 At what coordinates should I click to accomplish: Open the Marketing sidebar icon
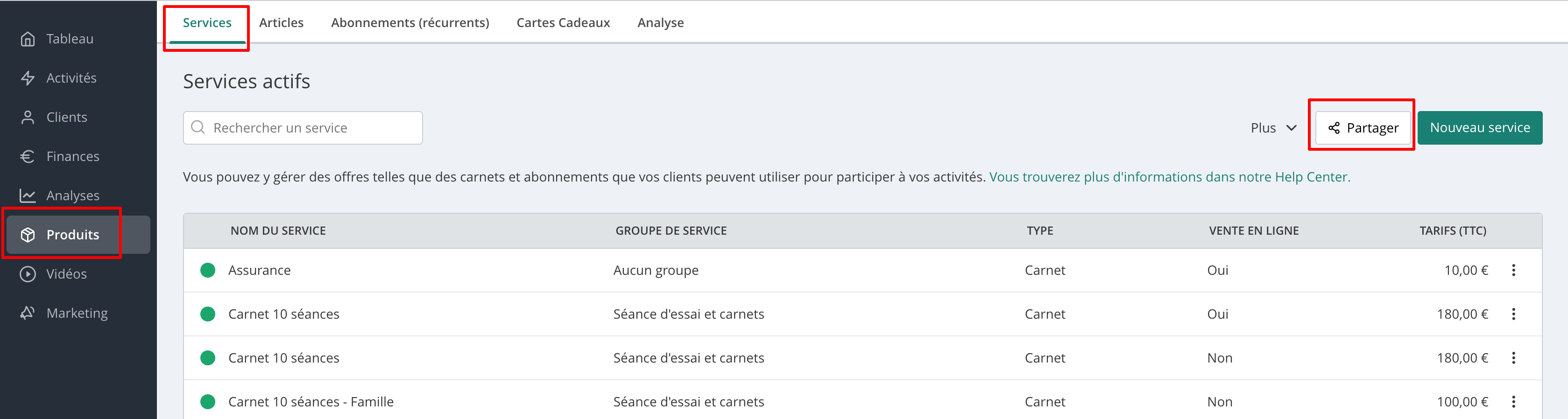(x=28, y=313)
